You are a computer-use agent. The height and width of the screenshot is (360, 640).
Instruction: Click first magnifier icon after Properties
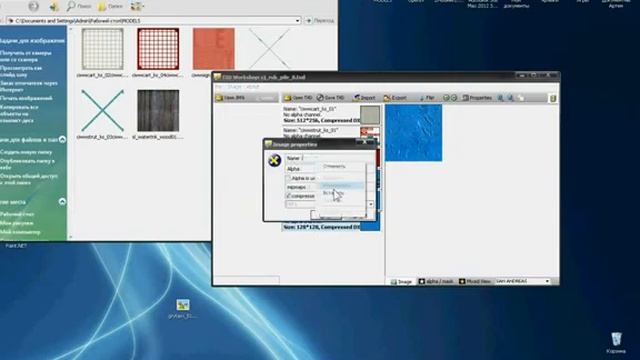(500, 98)
